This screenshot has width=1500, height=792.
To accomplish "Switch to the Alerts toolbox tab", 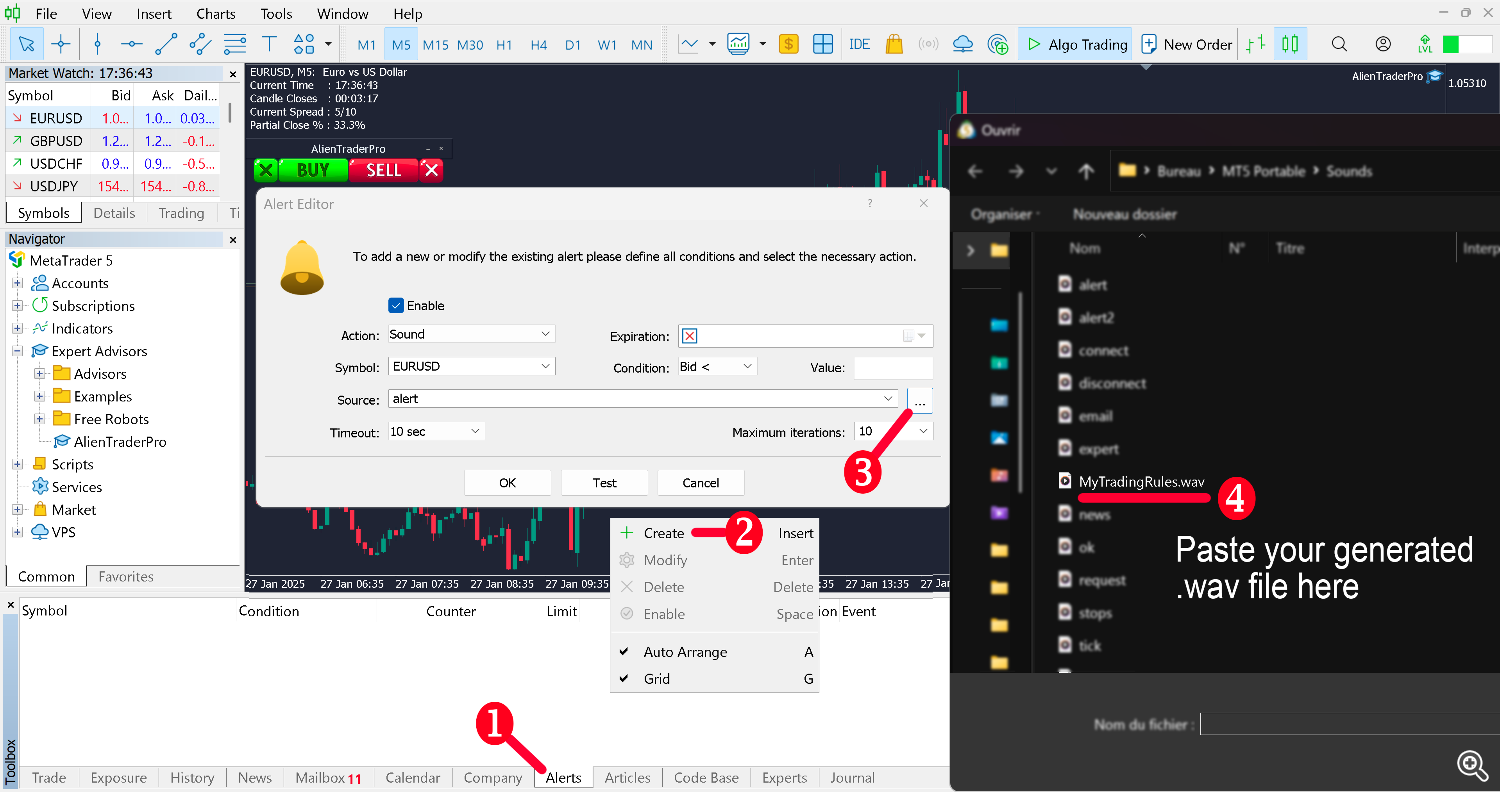I will [564, 778].
